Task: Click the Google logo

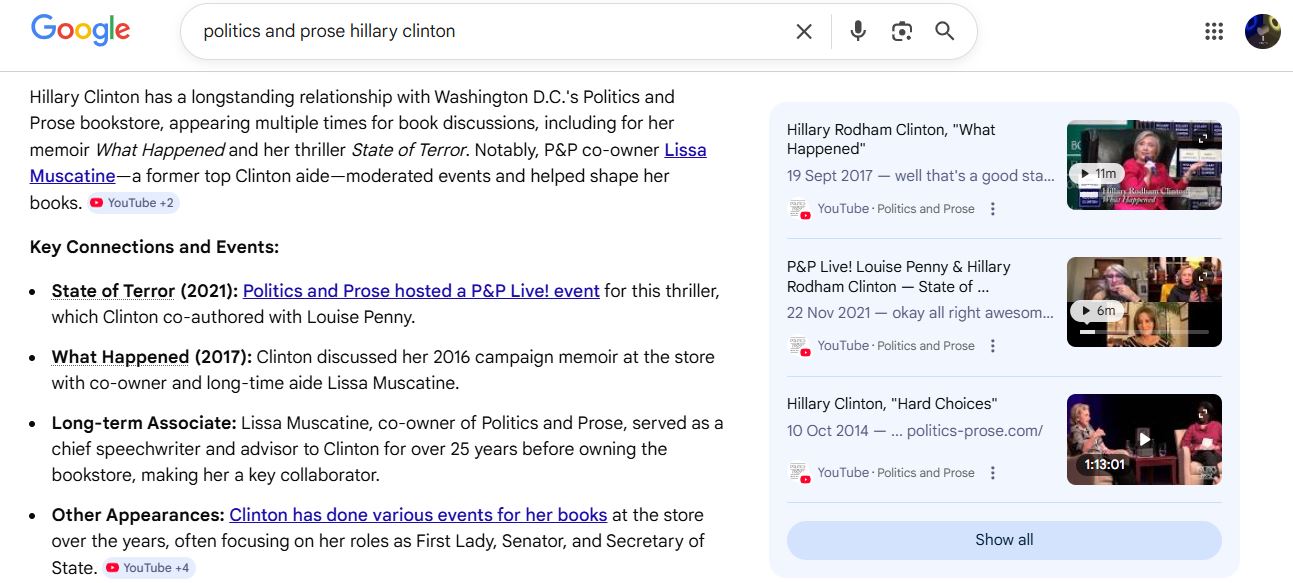Action: (80, 30)
